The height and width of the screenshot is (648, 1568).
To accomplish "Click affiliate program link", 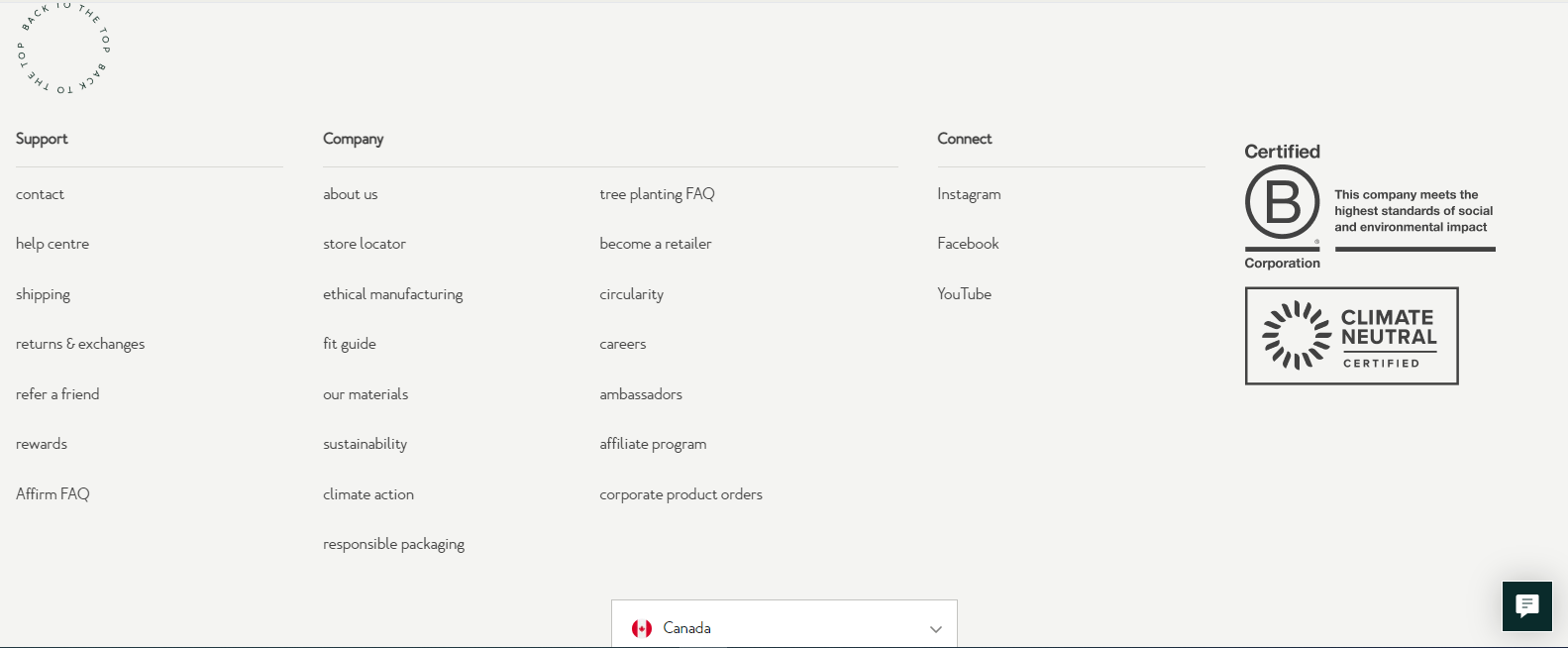I will [x=653, y=444].
